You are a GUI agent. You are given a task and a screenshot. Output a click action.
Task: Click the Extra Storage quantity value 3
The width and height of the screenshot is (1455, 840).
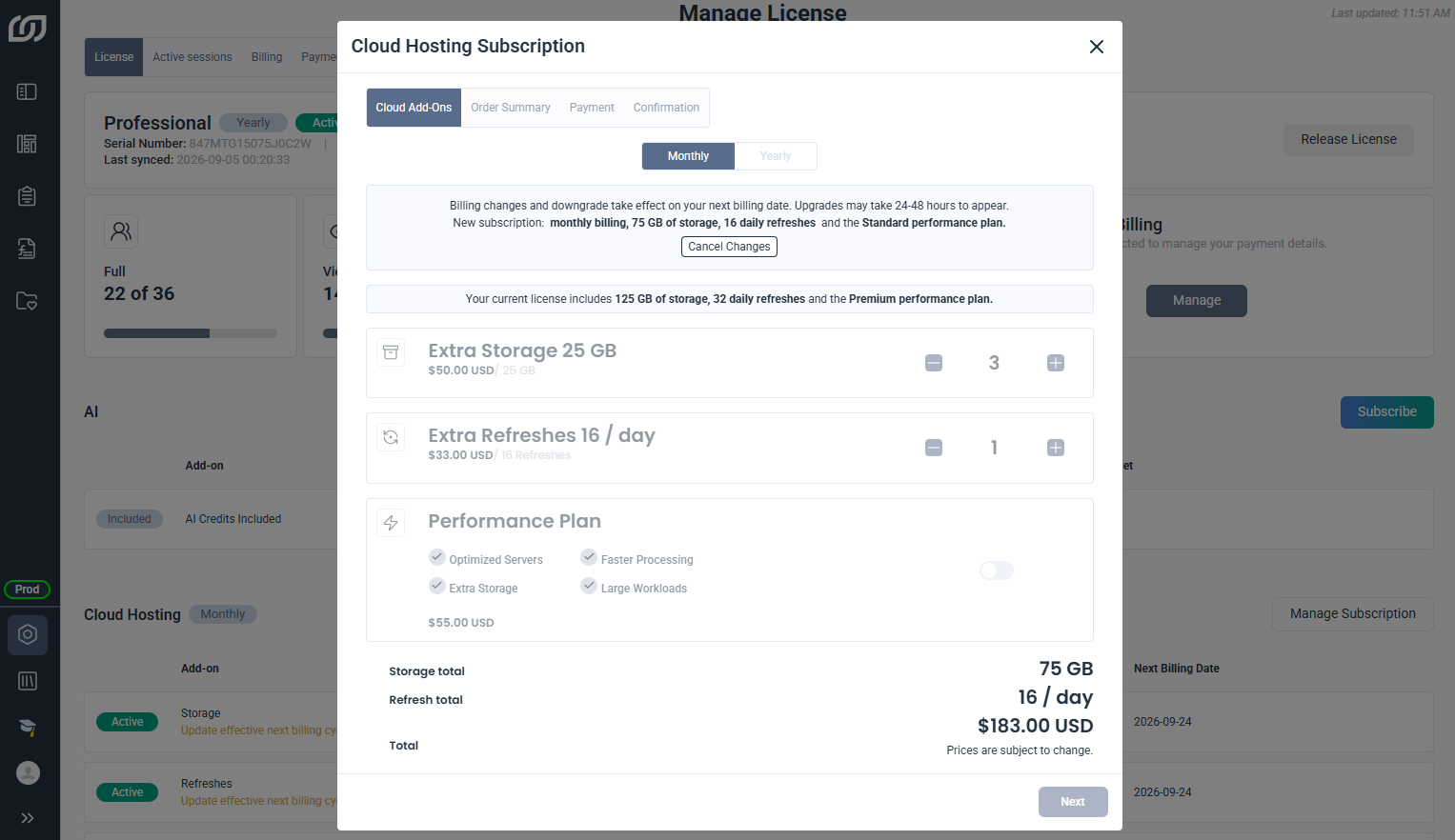994,363
